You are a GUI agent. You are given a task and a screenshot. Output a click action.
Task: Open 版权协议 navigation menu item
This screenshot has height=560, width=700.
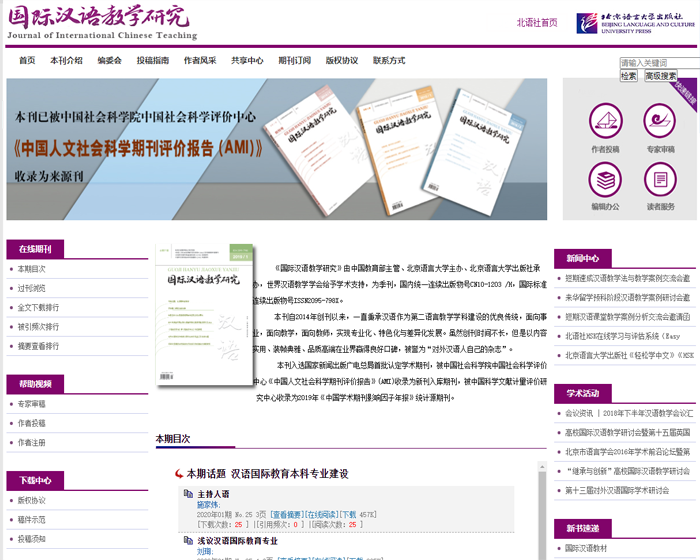coord(342,60)
